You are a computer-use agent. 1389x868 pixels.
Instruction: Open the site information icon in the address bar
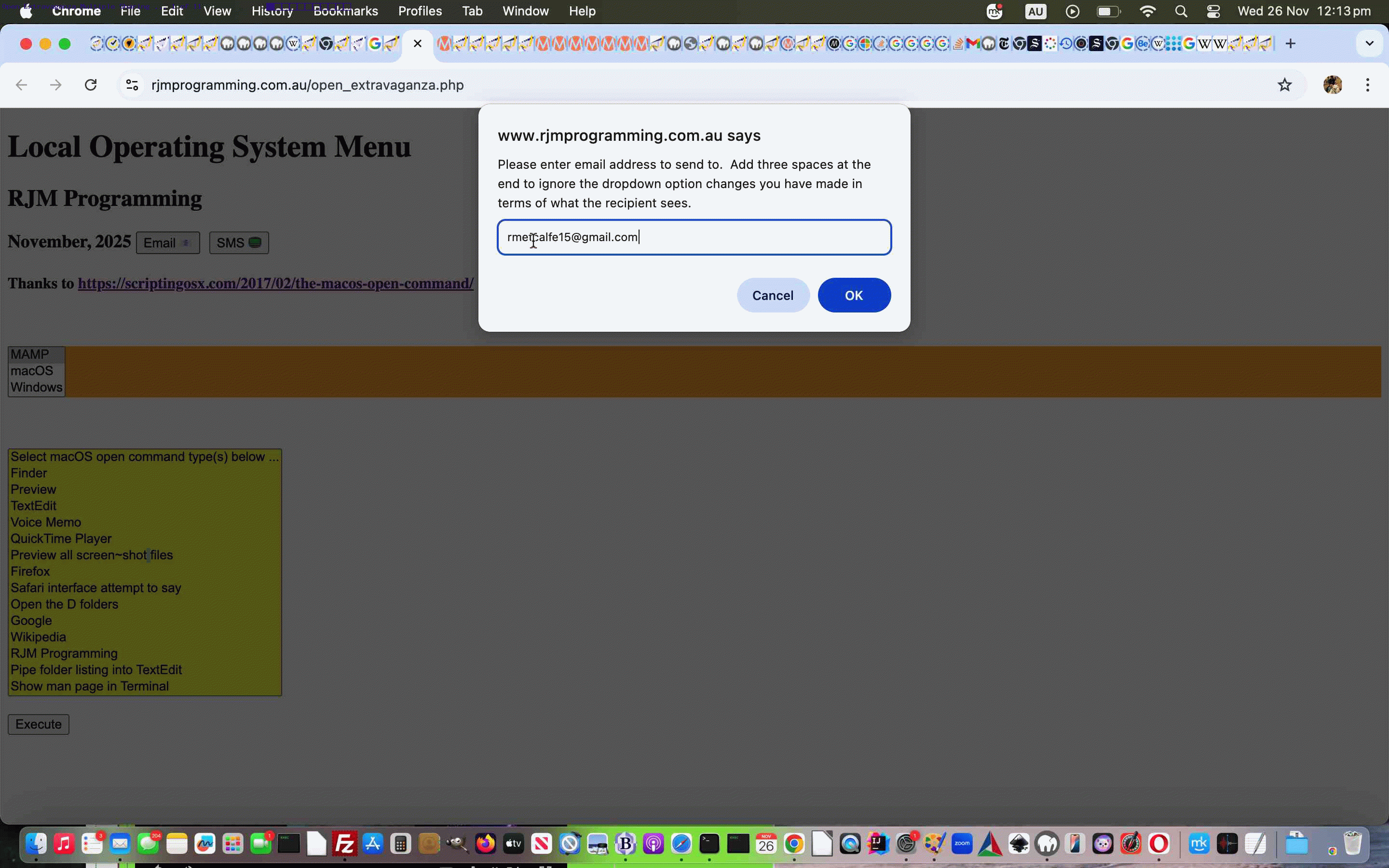click(x=132, y=85)
